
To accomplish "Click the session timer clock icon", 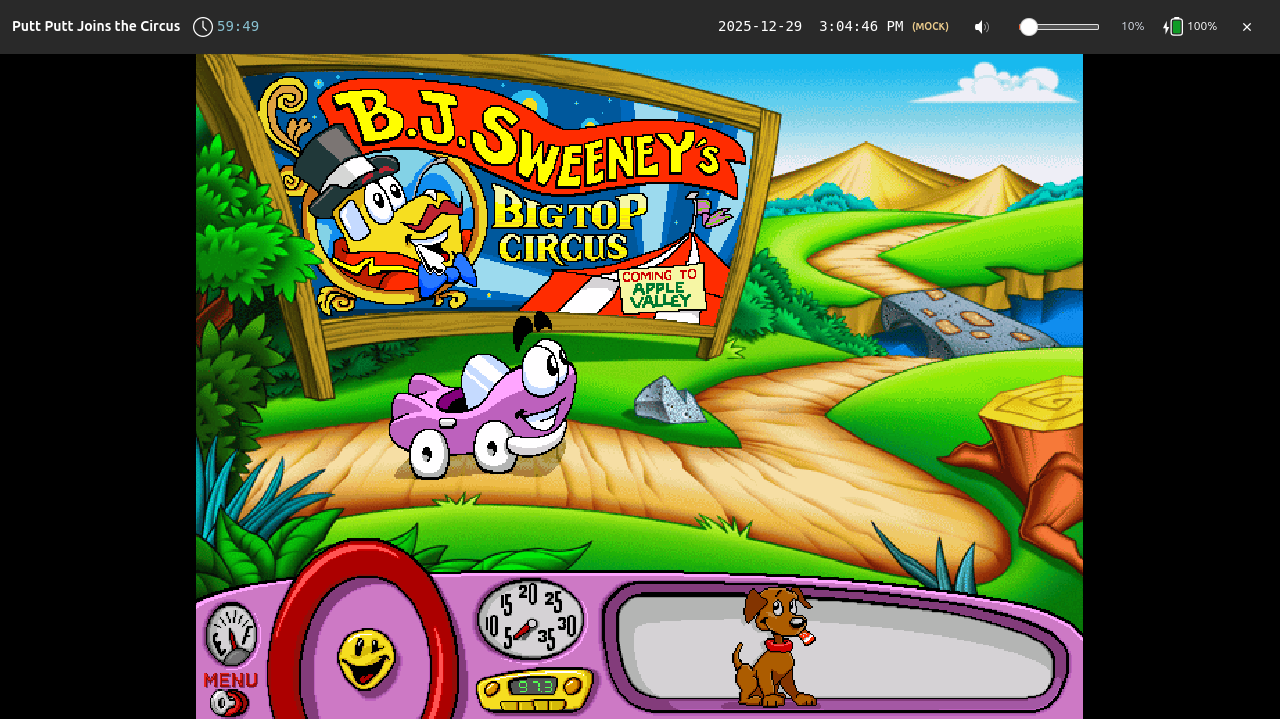I will click(x=203, y=27).
